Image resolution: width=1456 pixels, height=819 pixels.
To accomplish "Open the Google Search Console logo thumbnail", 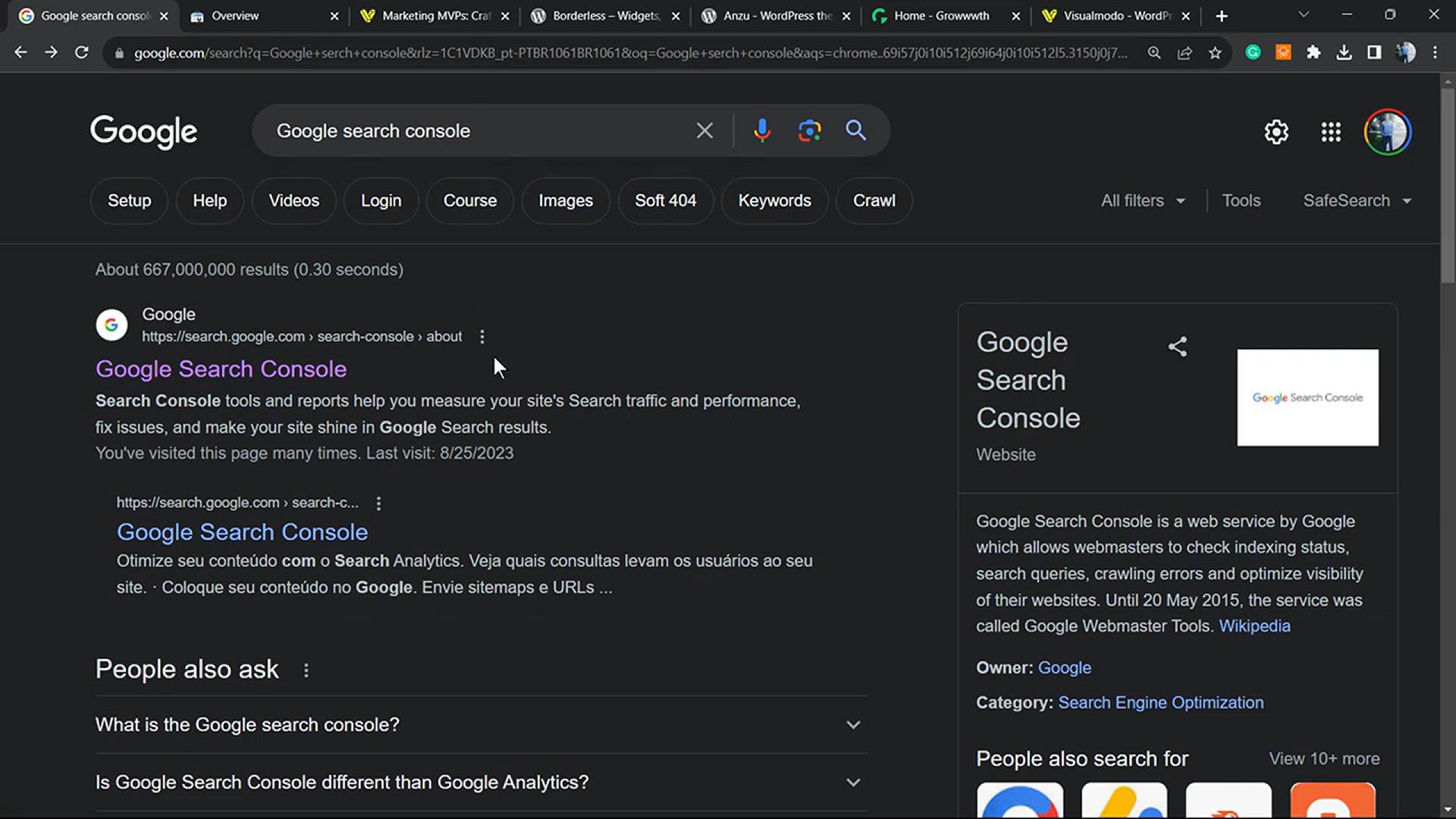I will (x=1308, y=397).
